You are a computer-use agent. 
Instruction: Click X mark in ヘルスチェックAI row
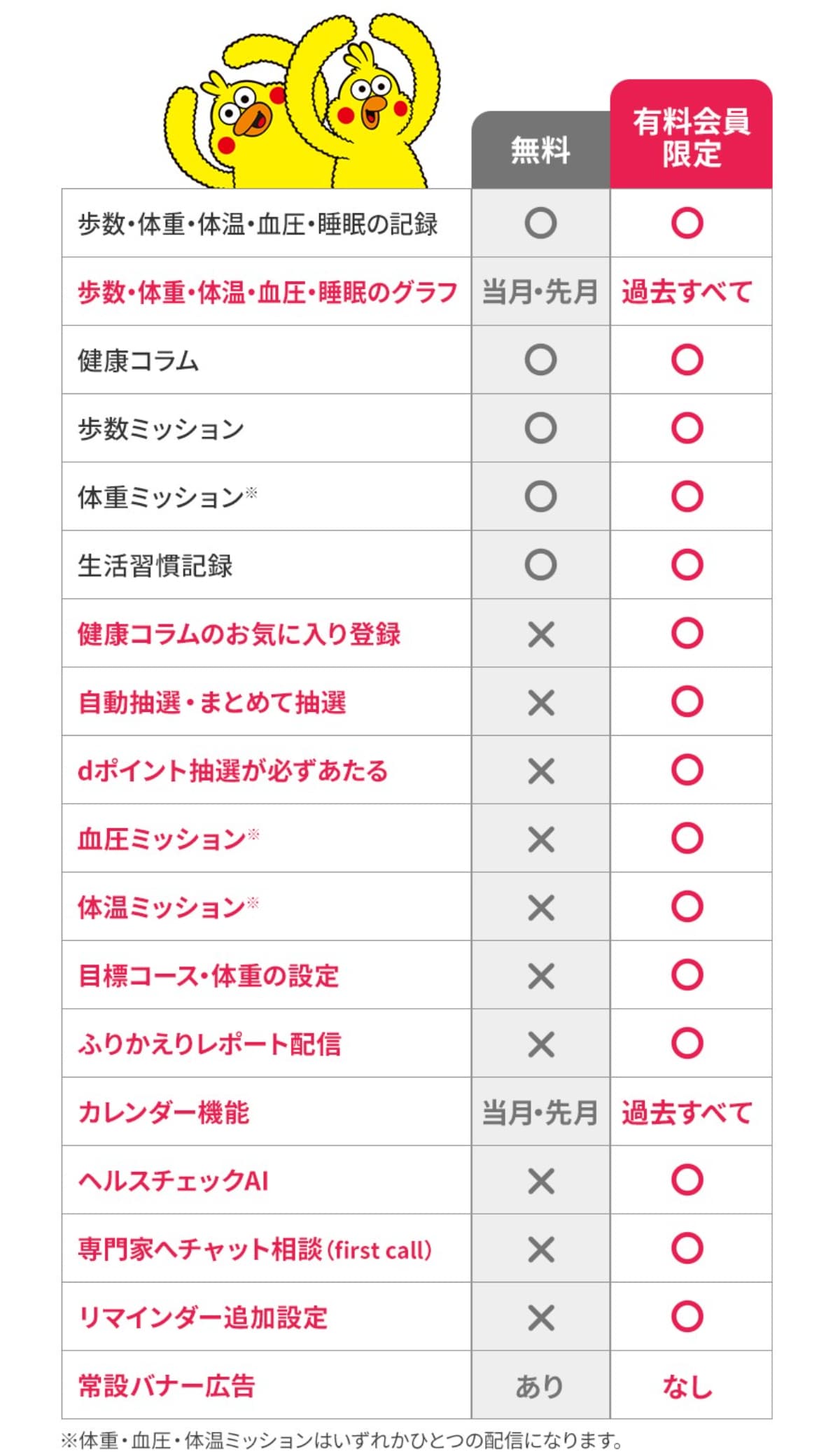tap(540, 1181)
